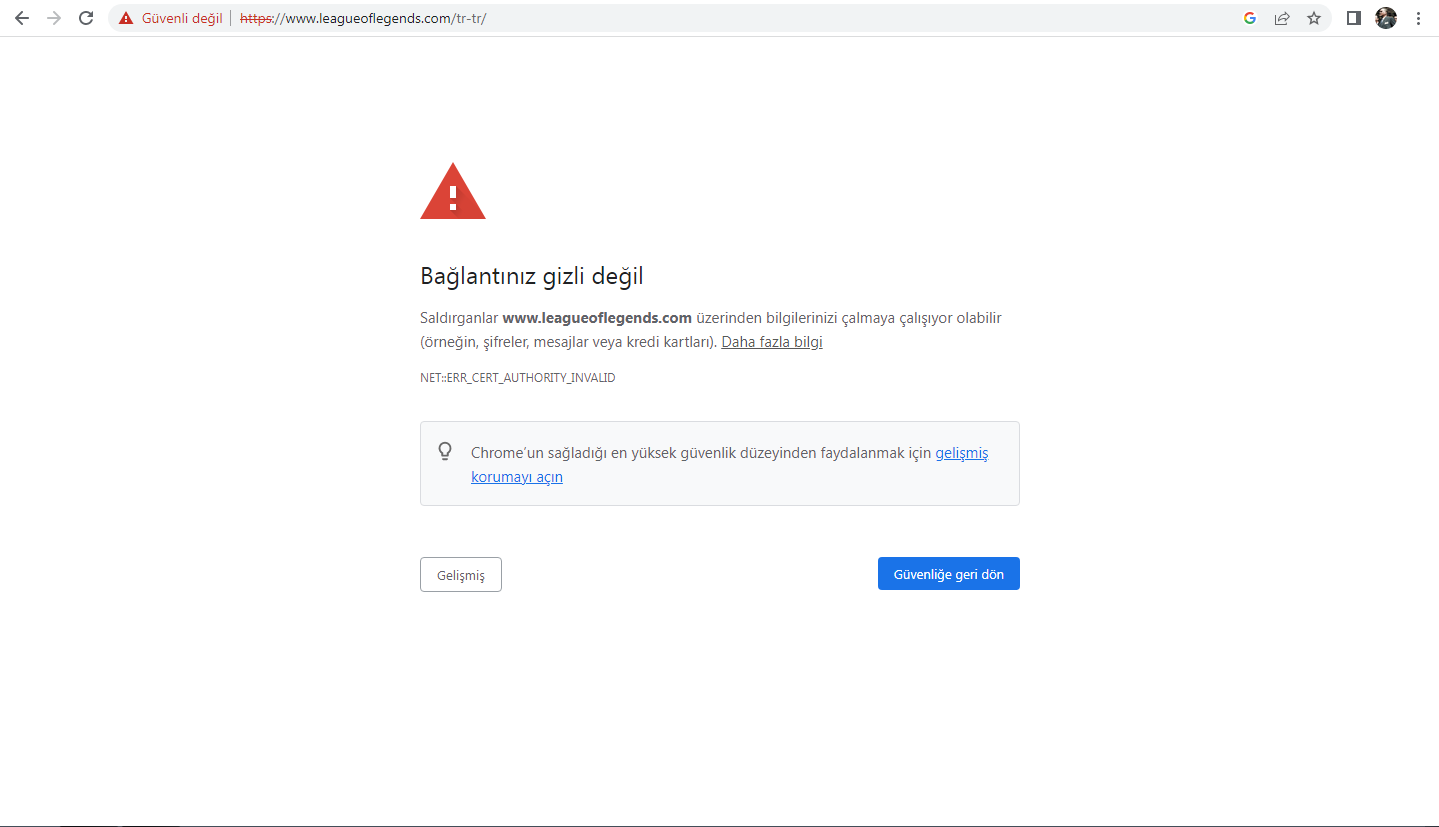This screenshot has height=827, width=1439.
Task: Click the lightbulb icon in the suggestion box
Action: click(x=446, y=451)
